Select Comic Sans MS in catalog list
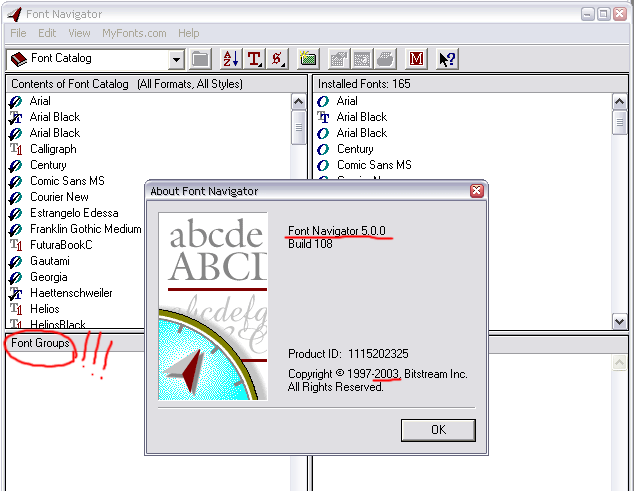Image resolution: width=634 pixels, height=491 pixels. click(67, 181)
